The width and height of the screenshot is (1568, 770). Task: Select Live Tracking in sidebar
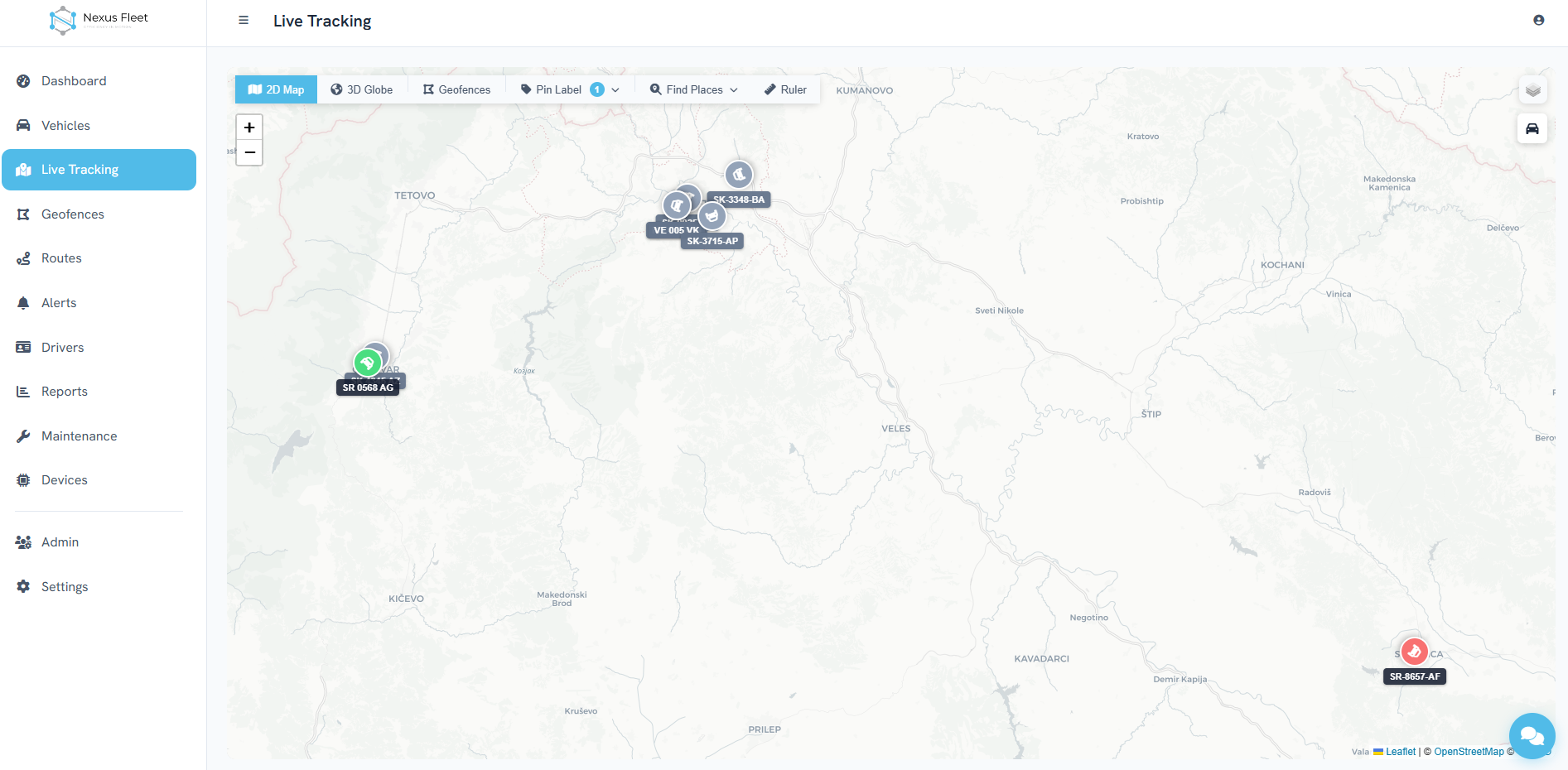click(x=99, y=170)
